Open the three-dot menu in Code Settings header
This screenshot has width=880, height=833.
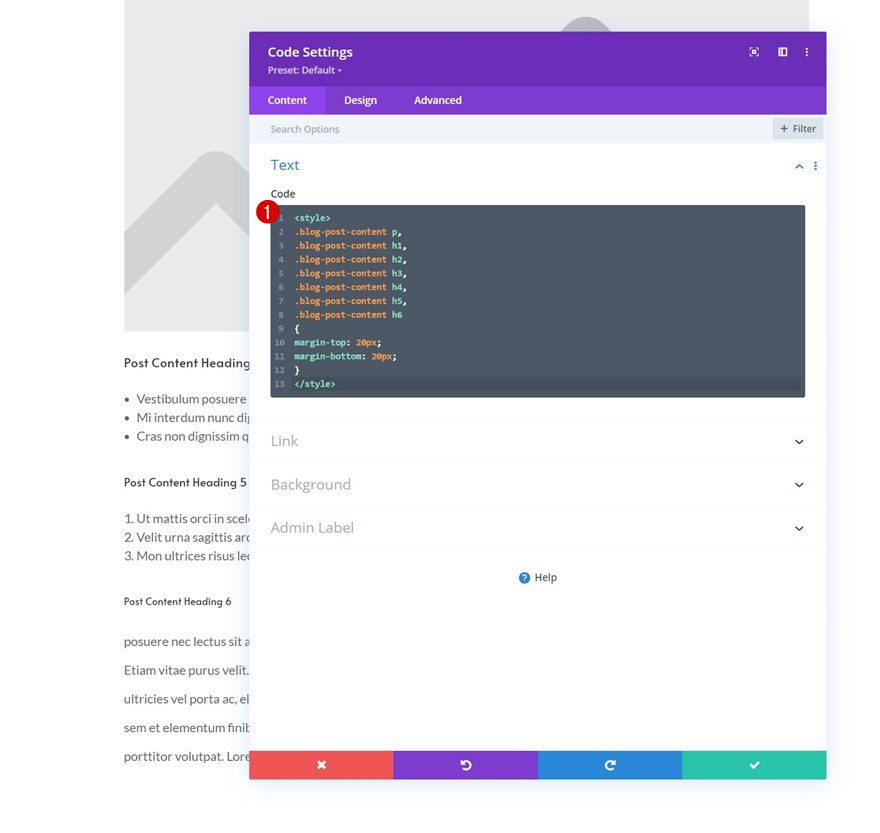click(807, 51)
